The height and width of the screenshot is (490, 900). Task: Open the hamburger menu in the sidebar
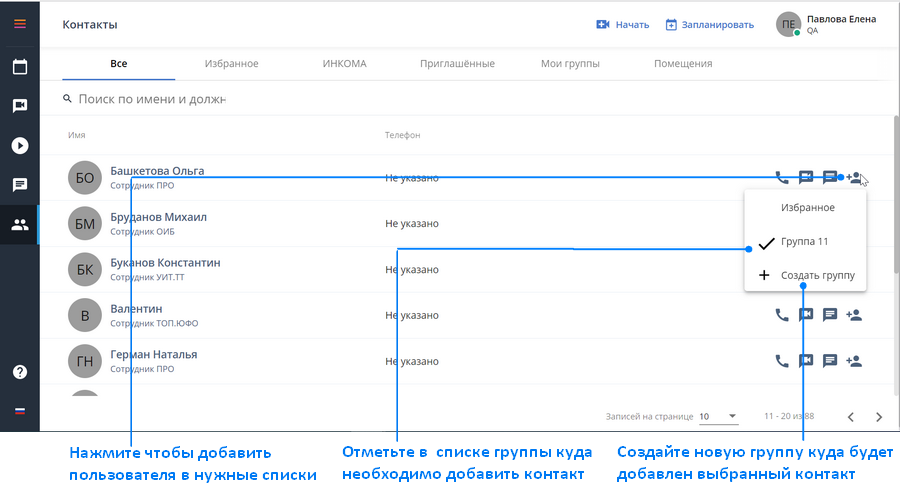[20, 24]
